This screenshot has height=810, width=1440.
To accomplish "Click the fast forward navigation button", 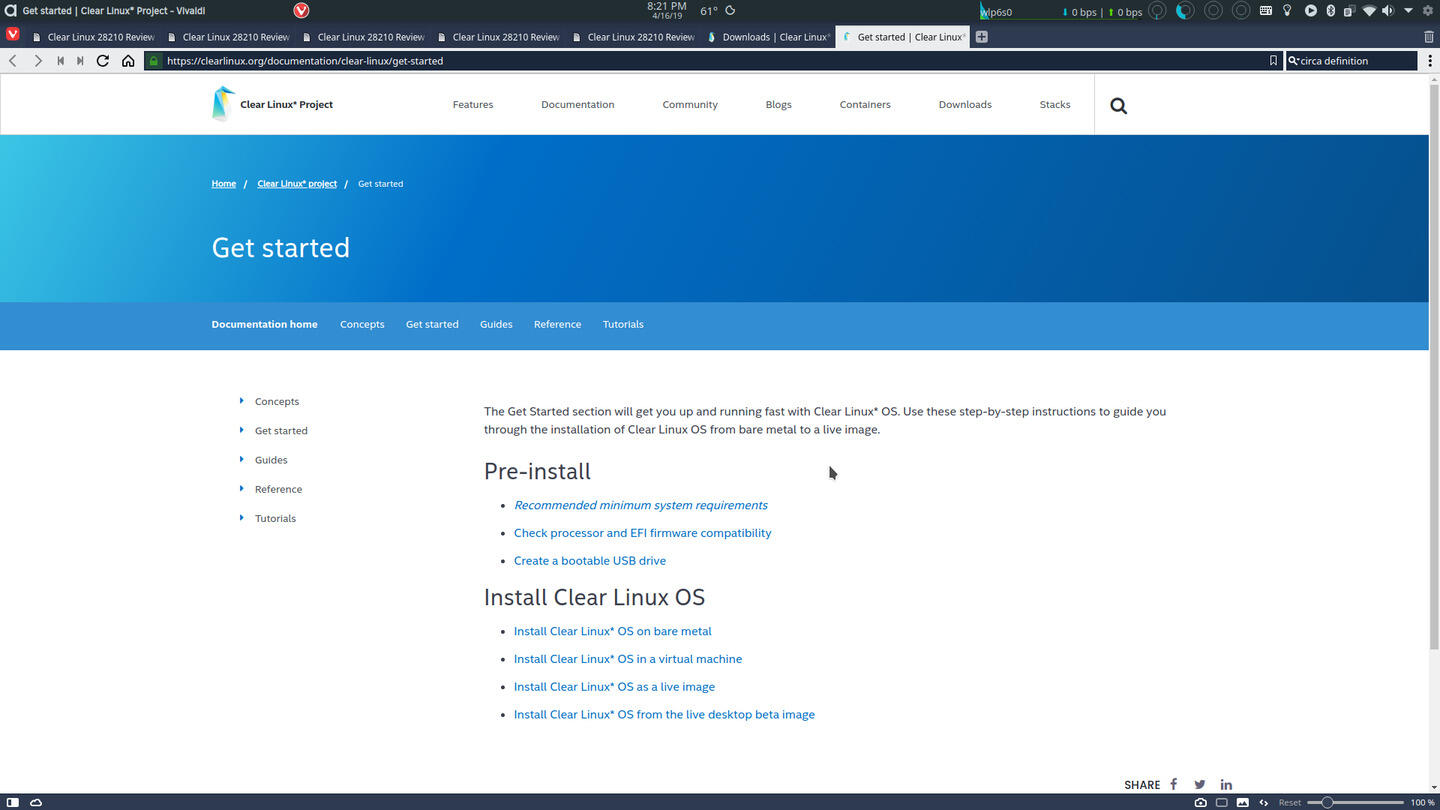I will [x=80, y=61].
